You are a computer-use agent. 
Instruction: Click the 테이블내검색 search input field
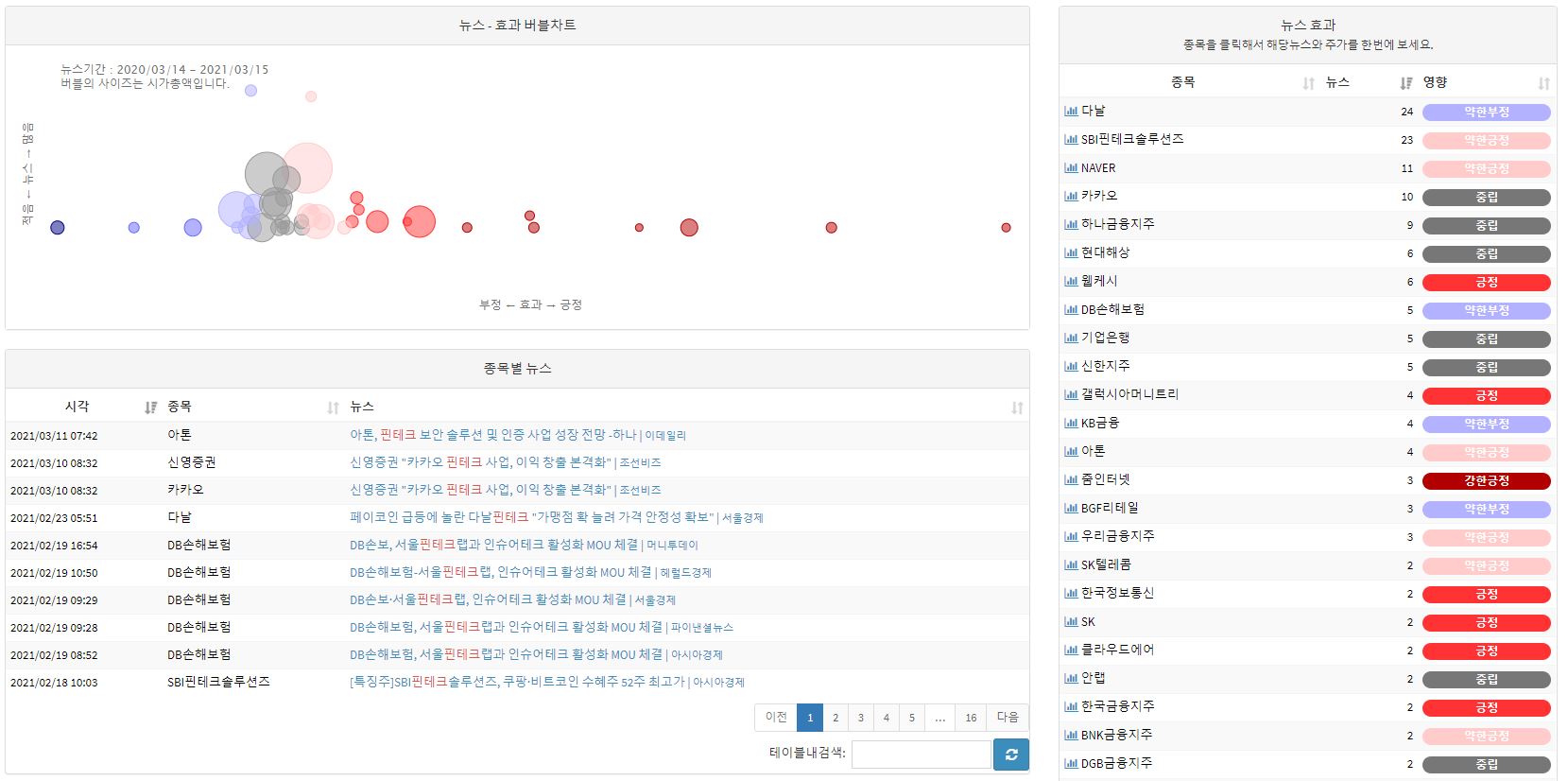(x=921, y=755)
